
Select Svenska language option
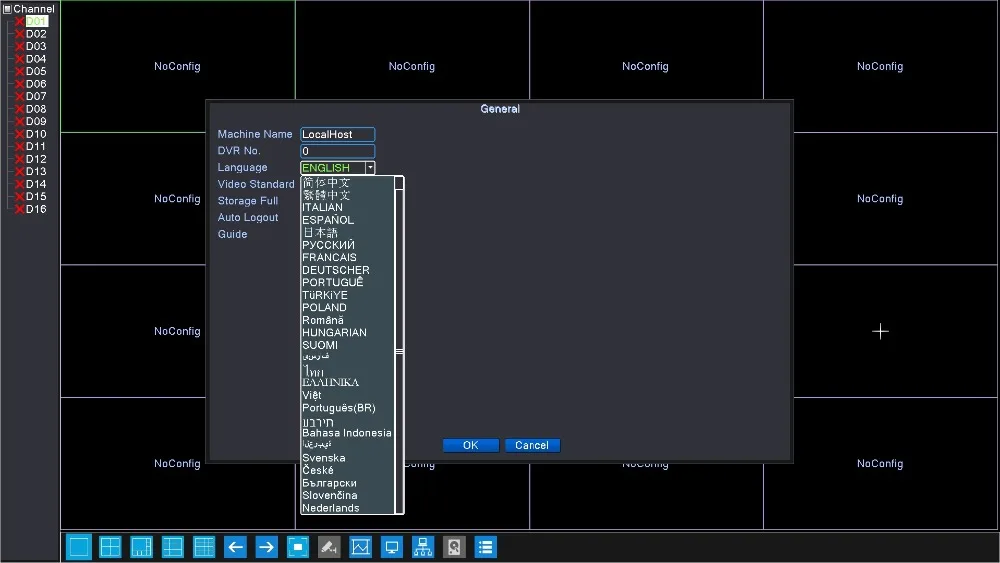[323, 458]
